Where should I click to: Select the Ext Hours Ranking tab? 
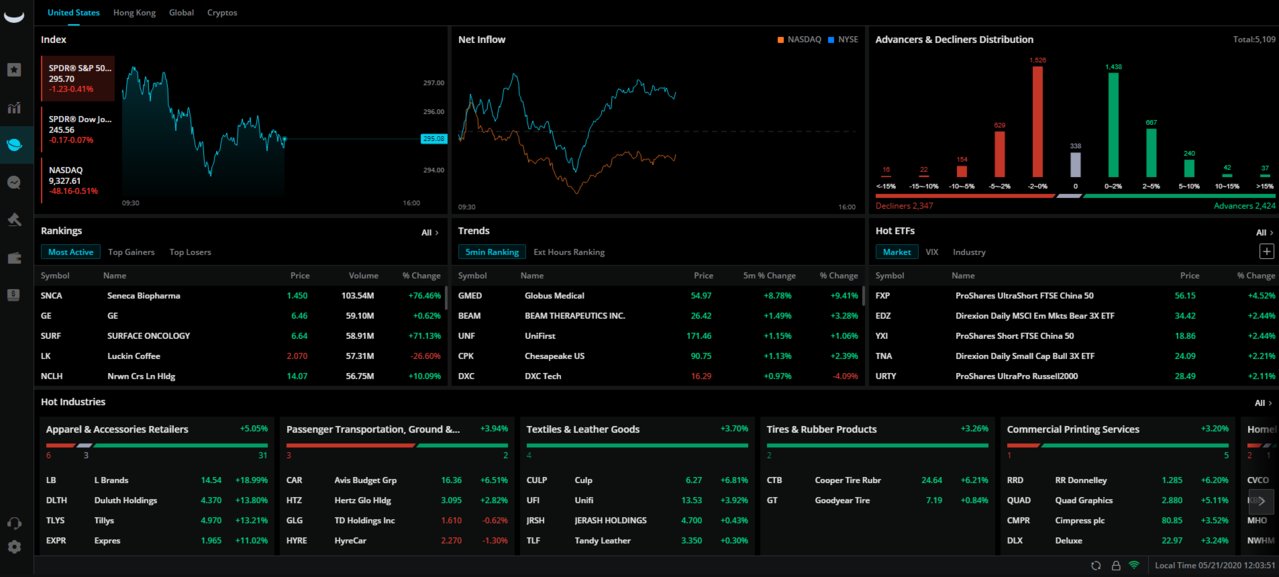pos(569,252)
